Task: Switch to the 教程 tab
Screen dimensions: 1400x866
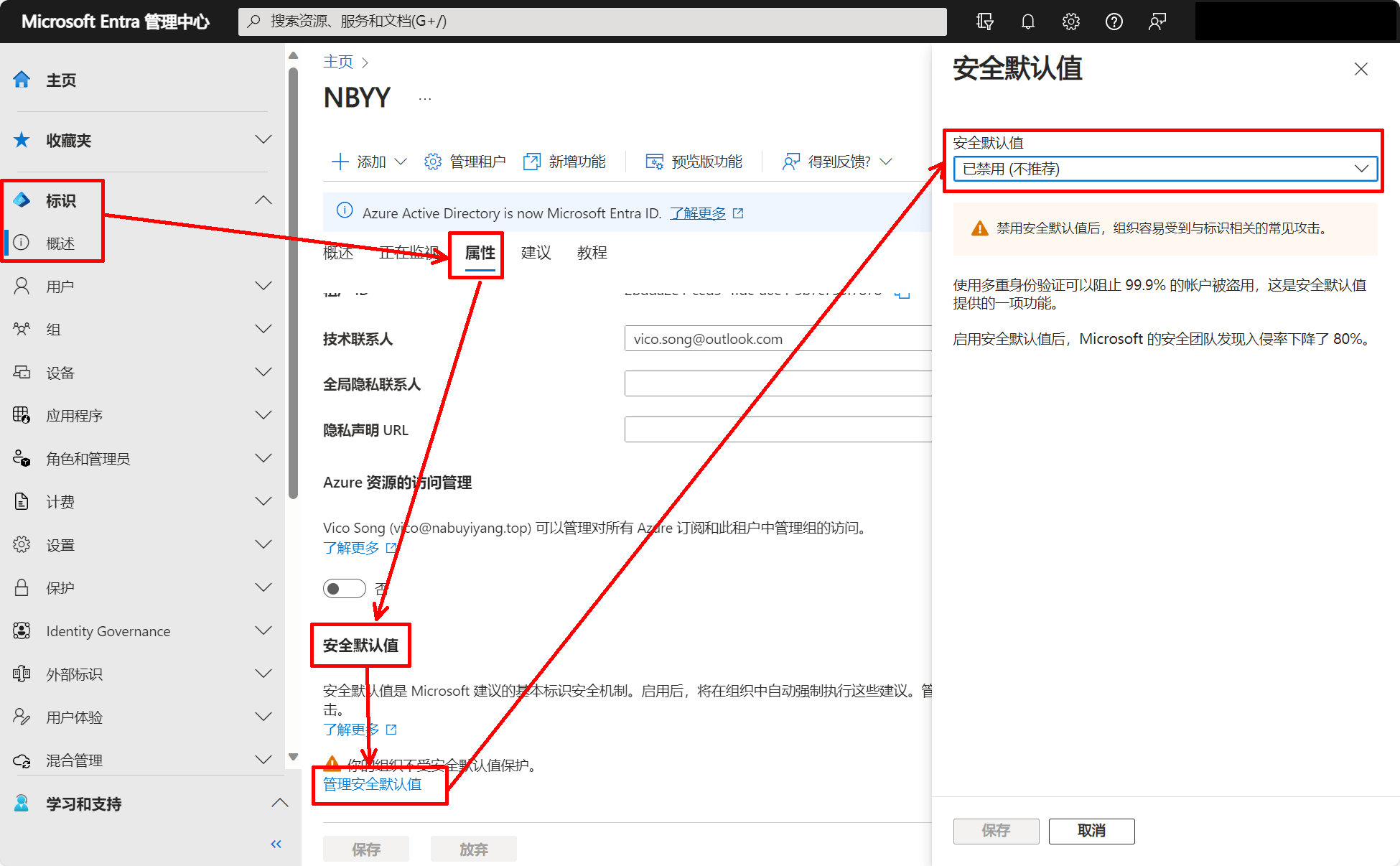Action: (592, 253)
